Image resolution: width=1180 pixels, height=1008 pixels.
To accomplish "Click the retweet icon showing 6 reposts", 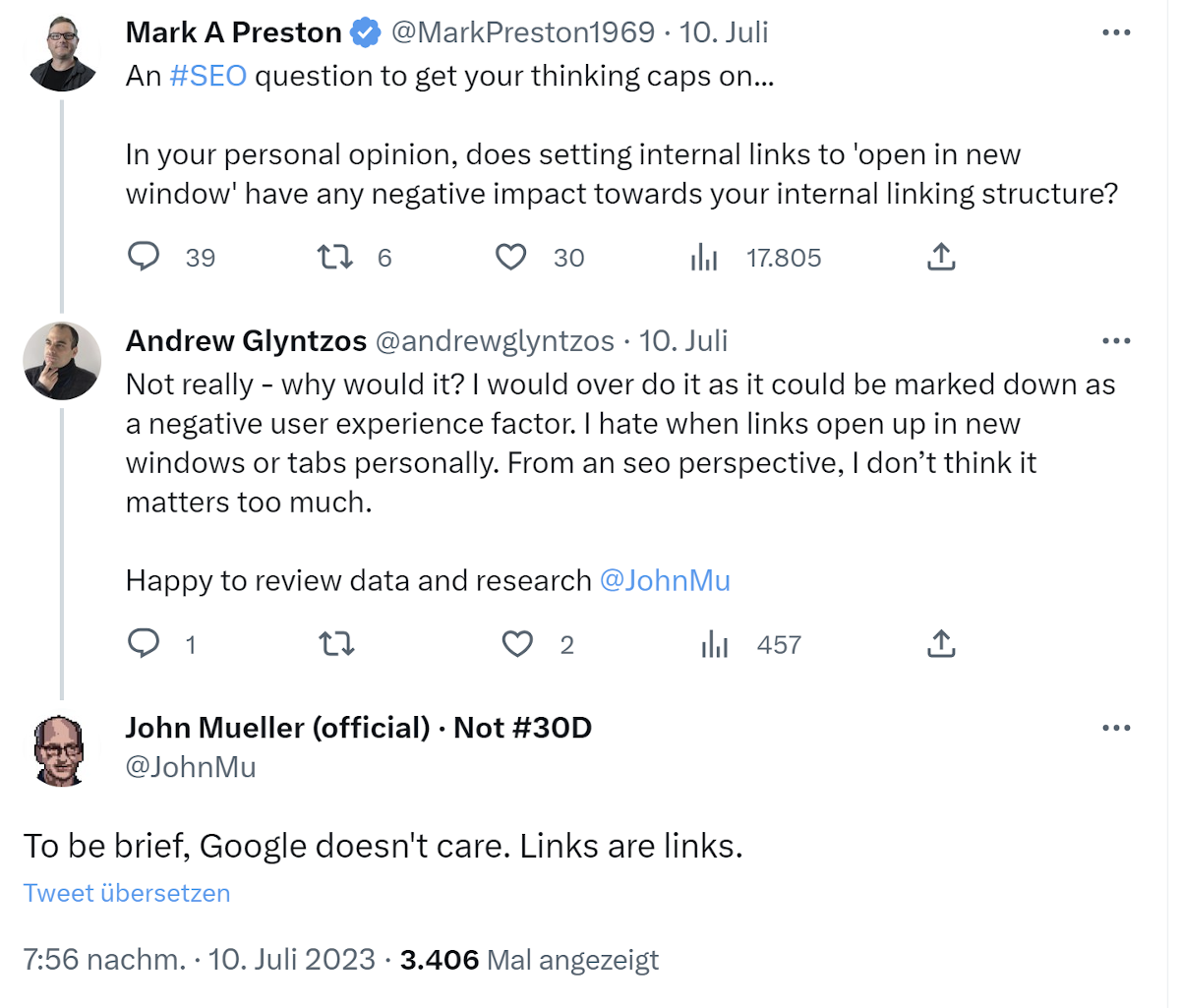I will 333,257.
